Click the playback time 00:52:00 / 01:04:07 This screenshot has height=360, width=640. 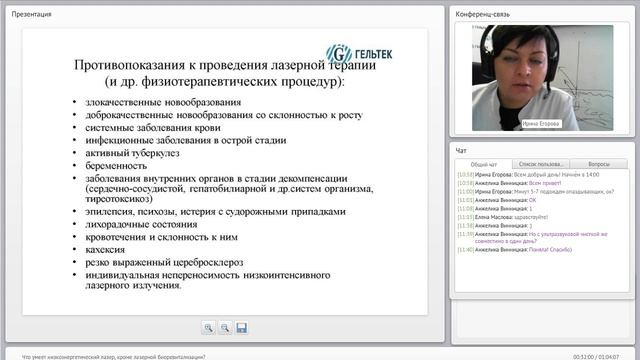pyautogui.click(x=596, y=357)
